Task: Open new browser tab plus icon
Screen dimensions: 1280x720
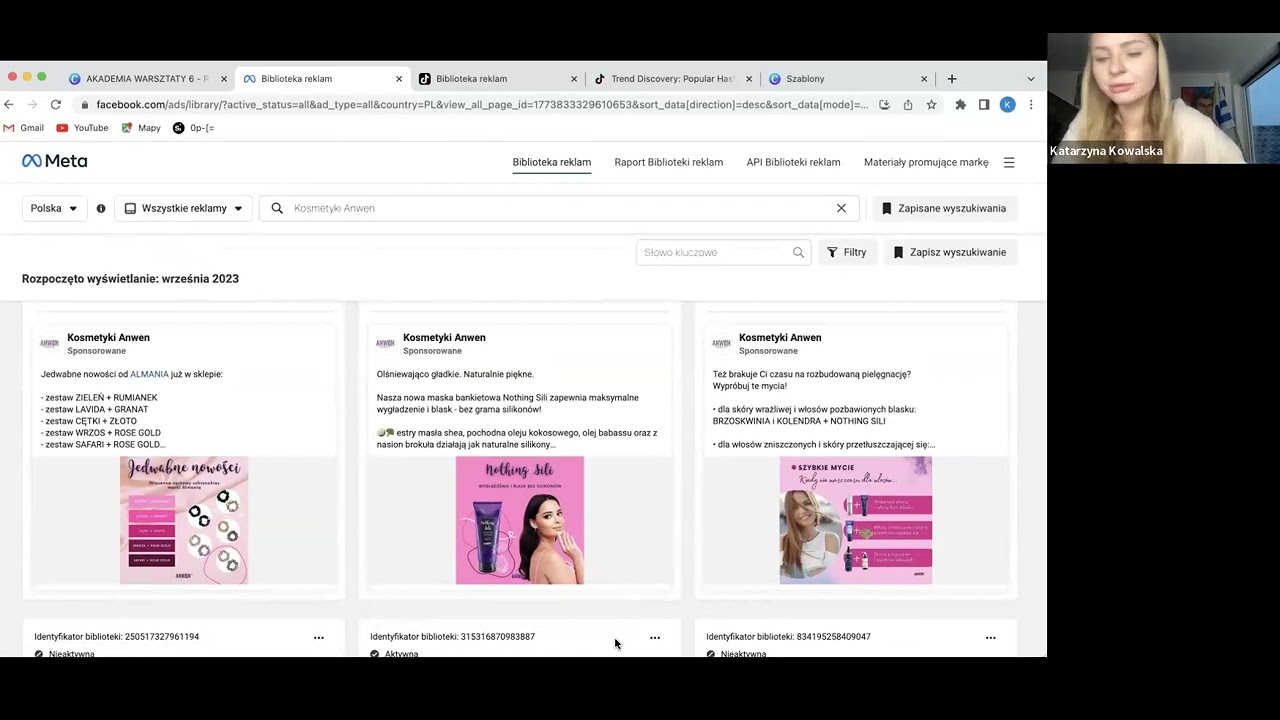Action: pos(952,79)
